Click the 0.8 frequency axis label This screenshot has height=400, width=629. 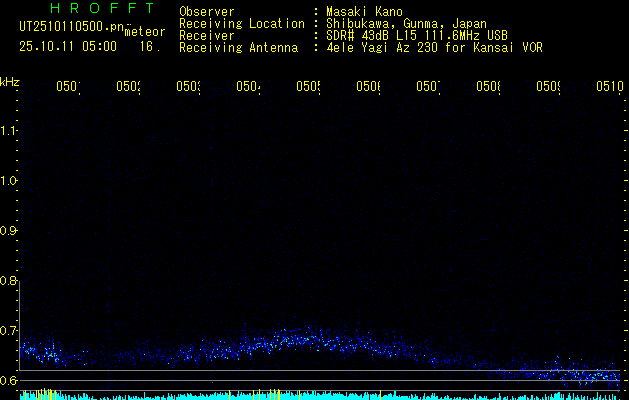pos(9,281)
